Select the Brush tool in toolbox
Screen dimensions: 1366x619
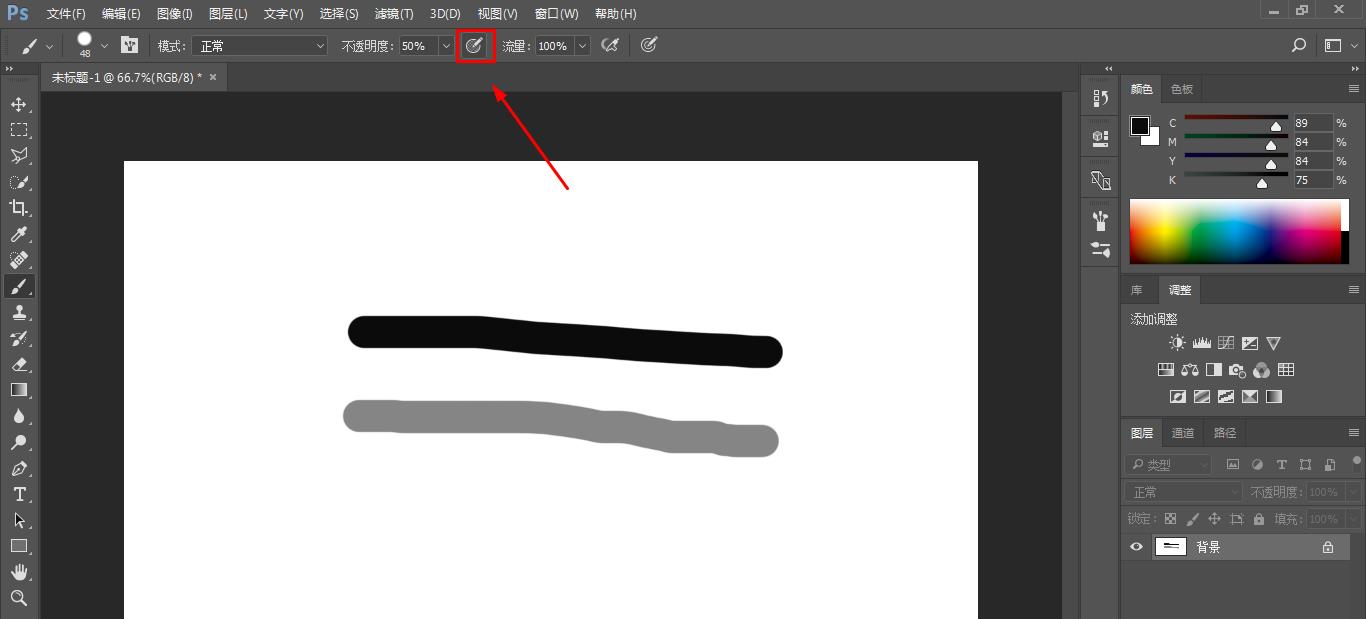[19, 286]
